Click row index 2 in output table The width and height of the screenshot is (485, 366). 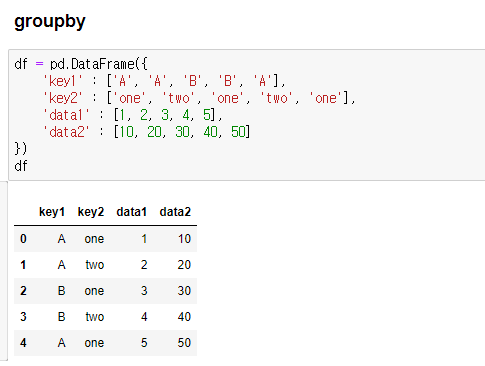click(23, 291)
